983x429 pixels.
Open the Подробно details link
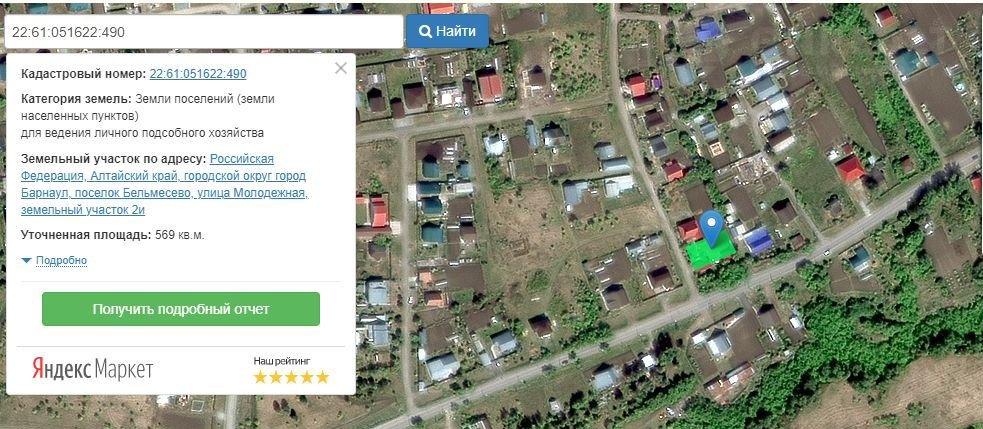coord(61,260)
